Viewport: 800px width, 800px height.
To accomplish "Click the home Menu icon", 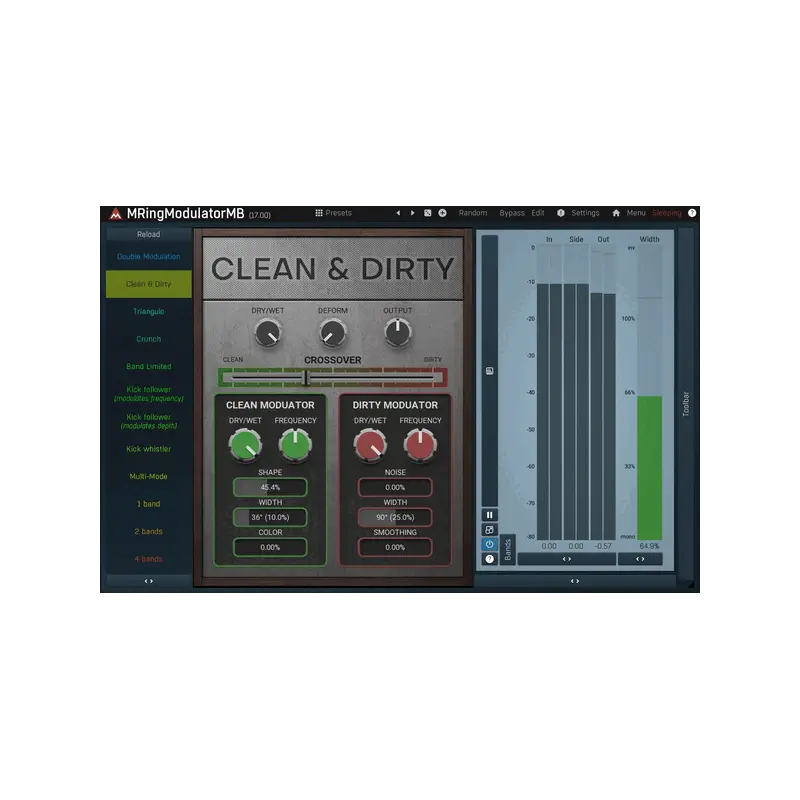I will click(x=616, y=213).
